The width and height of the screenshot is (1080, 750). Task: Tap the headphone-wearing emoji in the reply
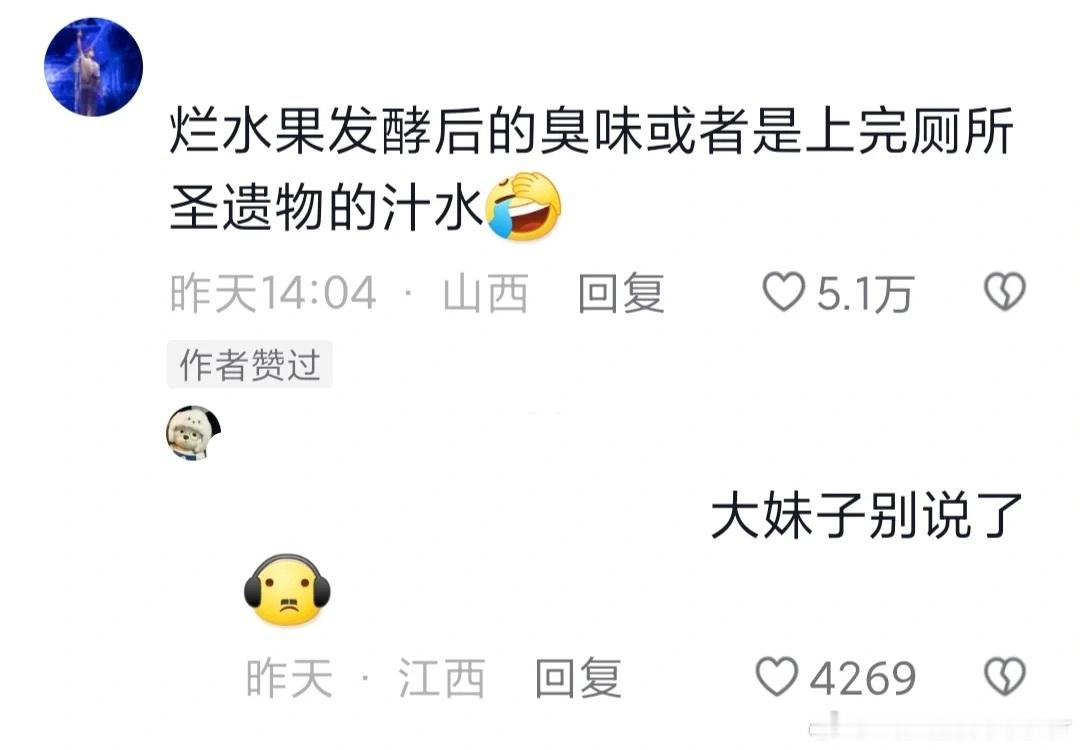tap(287, 590)
